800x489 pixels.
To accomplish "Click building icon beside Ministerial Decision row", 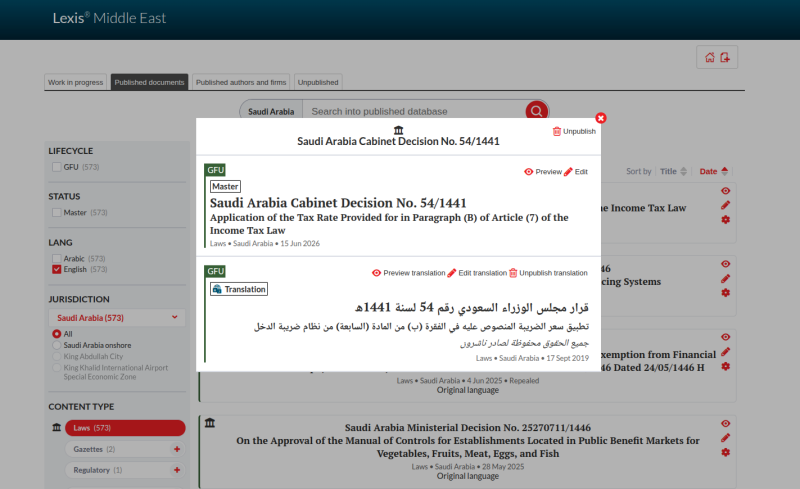I will click(x=210, y=423).
